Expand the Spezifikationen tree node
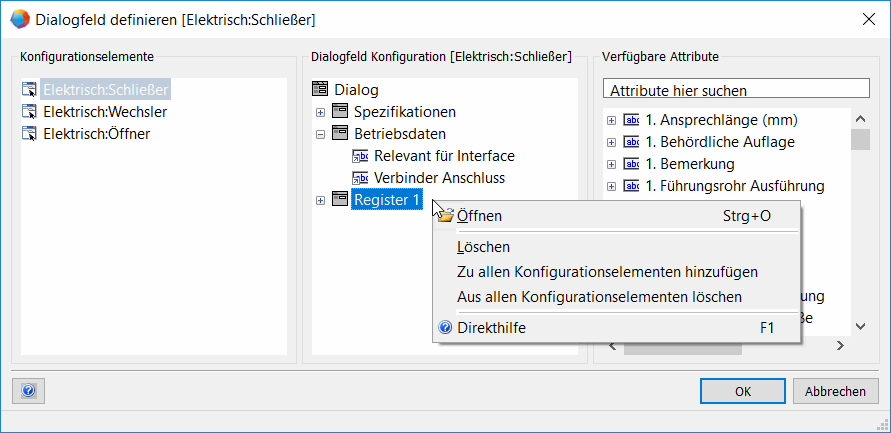This screenshot has width=891, height=433. pos(320,111)
